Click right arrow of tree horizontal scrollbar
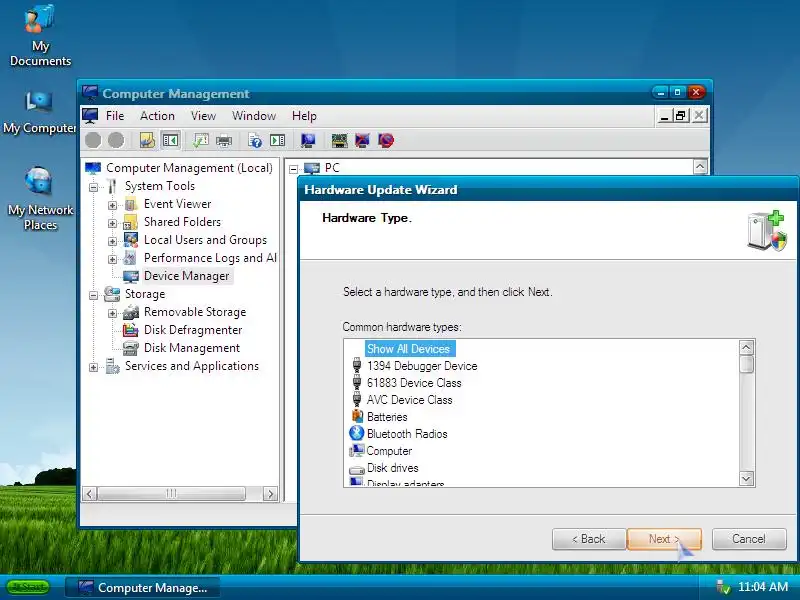The image size is (800, 600). point(270,494)
